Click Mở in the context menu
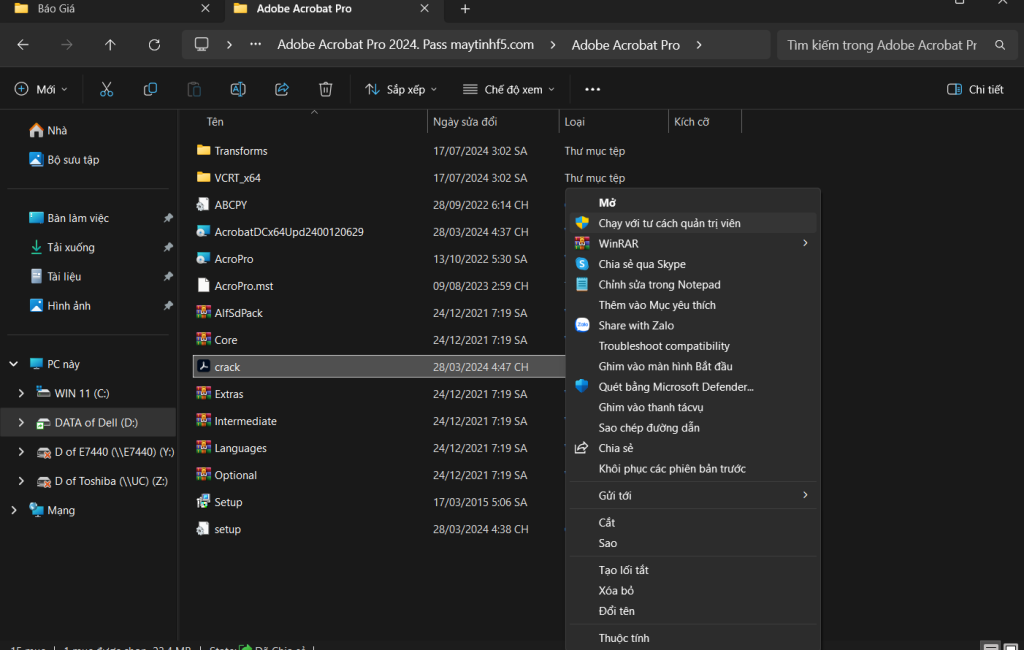 coord(693,203)
